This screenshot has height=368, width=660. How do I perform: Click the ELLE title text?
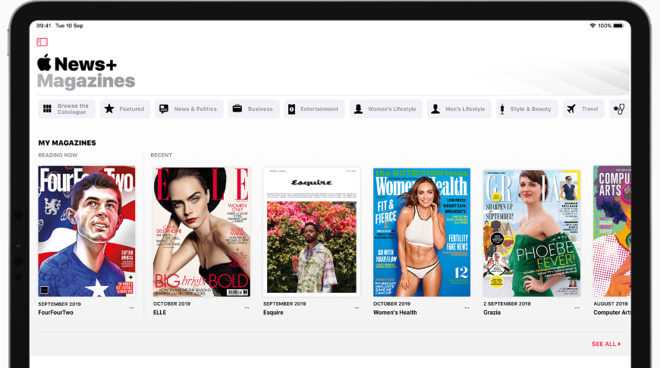[160, 312]
